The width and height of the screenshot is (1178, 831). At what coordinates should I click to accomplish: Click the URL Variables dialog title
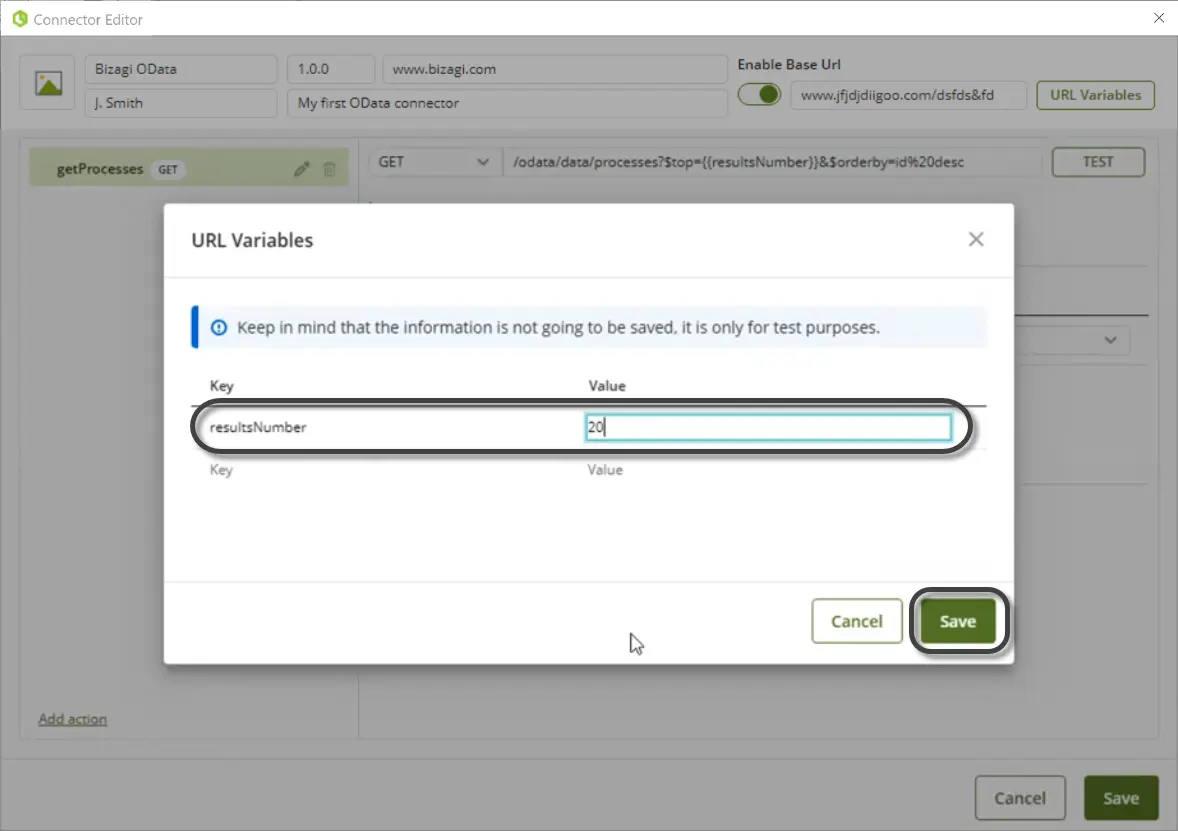click(x=252, y=240)
